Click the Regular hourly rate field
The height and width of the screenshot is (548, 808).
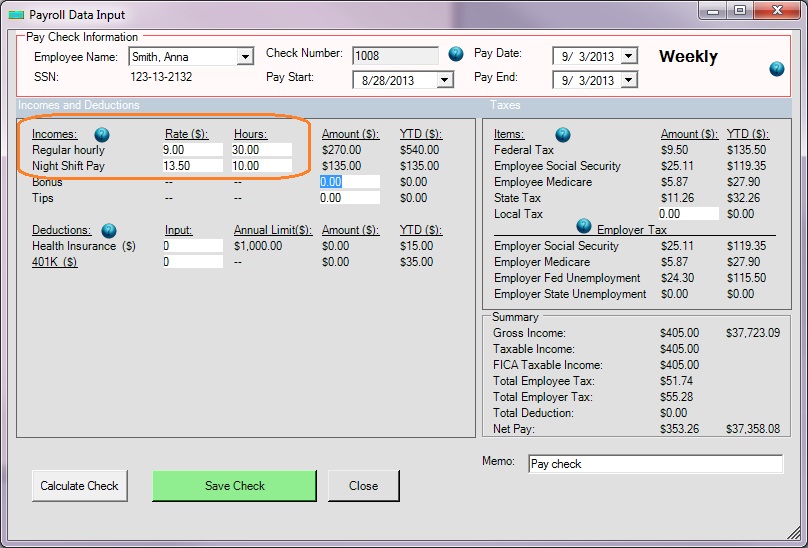click(x=192, y=150)
